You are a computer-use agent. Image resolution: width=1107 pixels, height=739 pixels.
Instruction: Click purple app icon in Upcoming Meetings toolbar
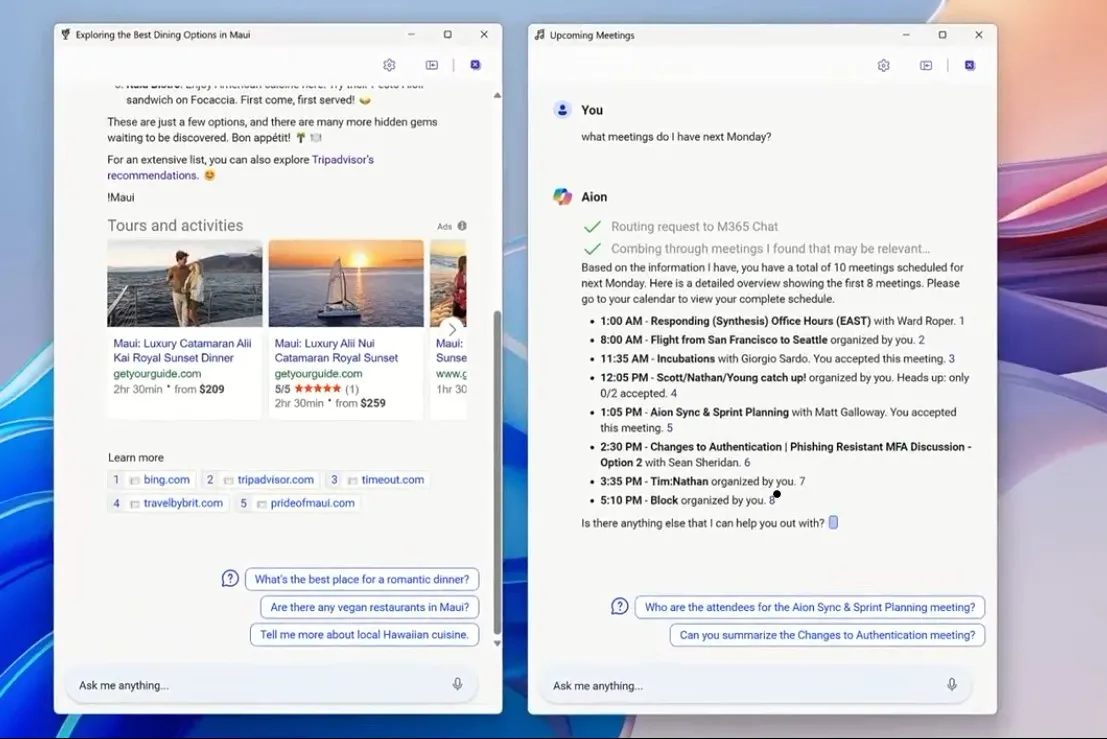pos(969,66)
